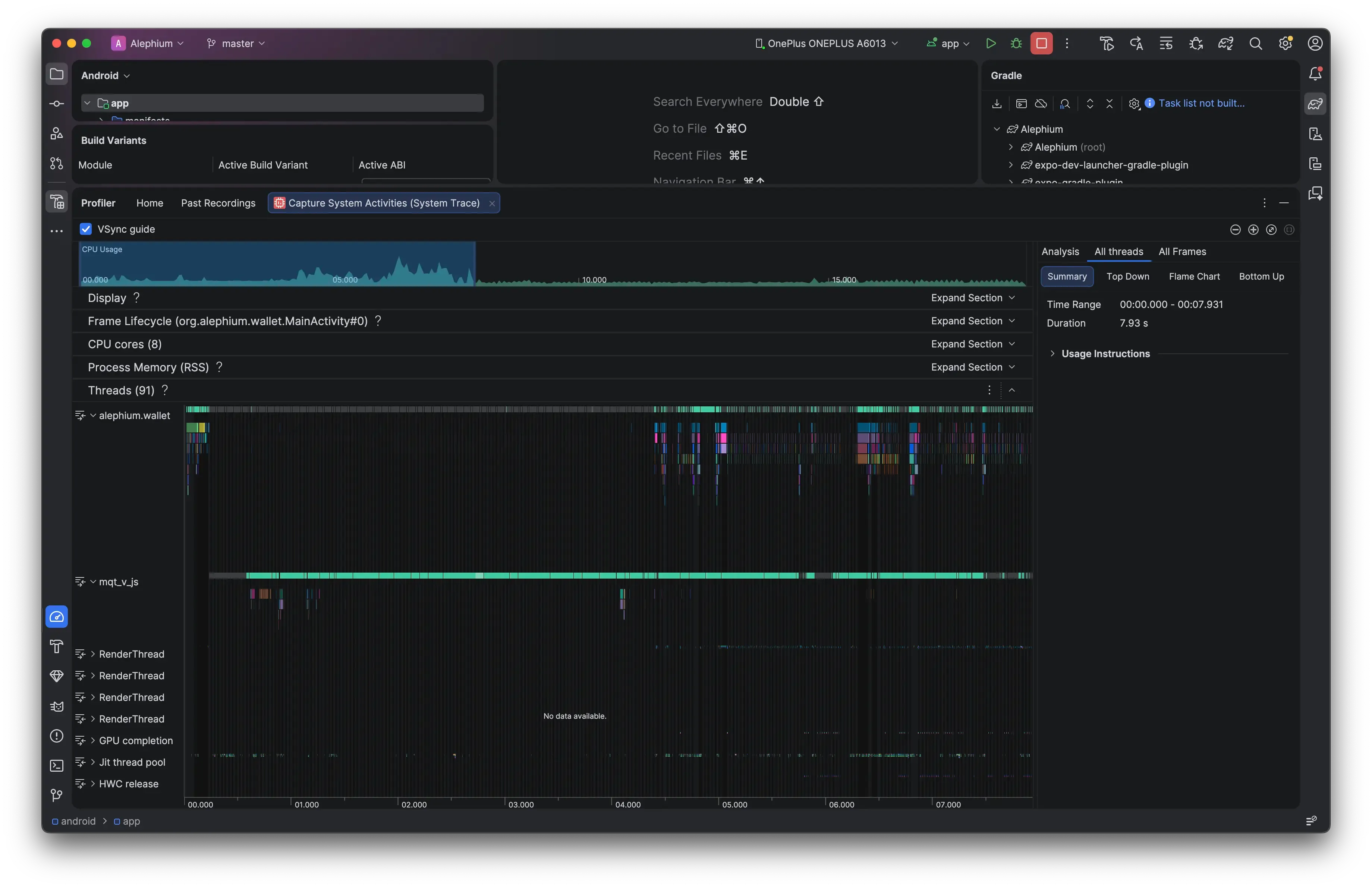Viewport: 1372px width, 888px height.
Task: Expand the Jit thread pool thread
Action: 93,762
